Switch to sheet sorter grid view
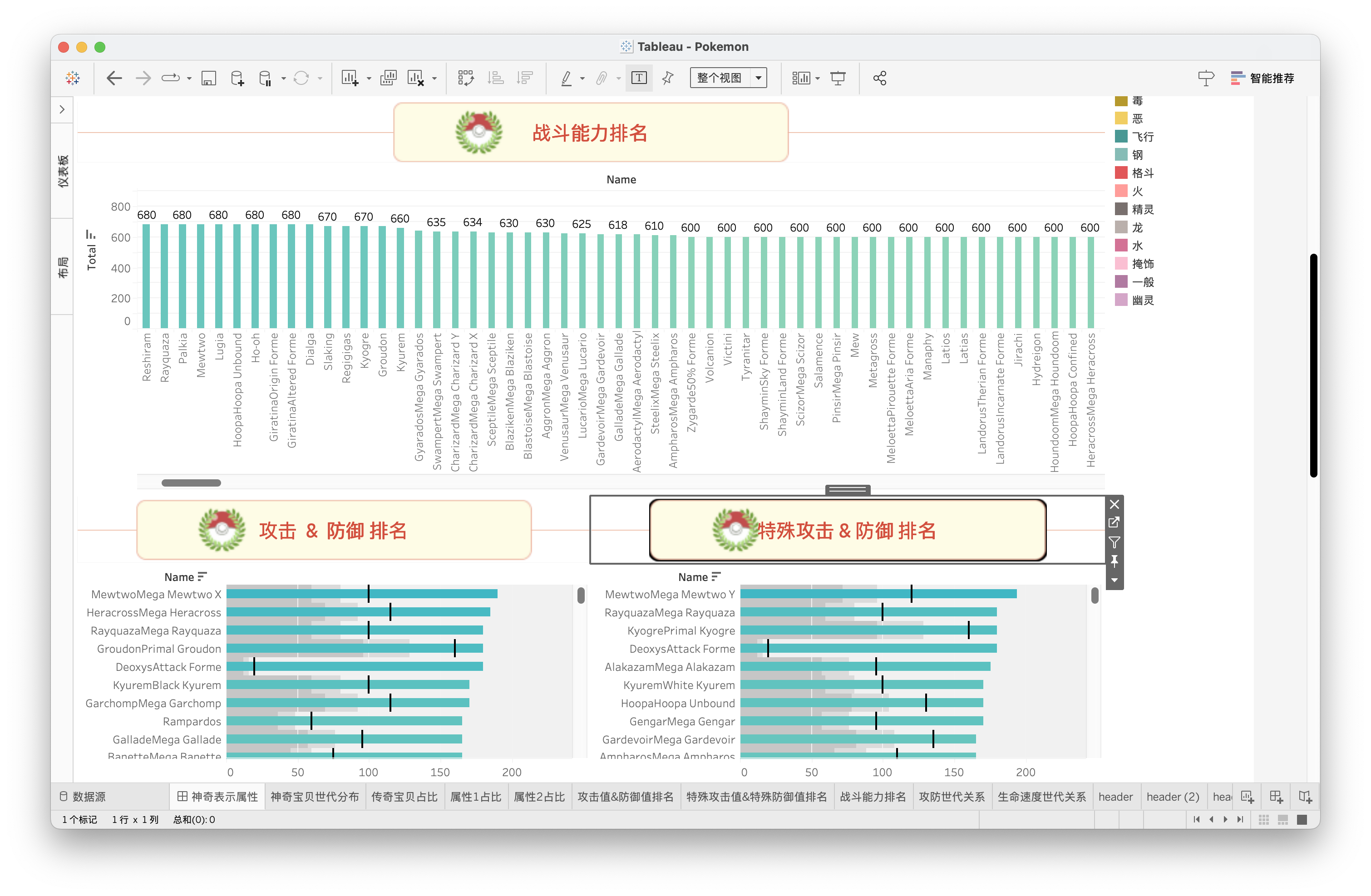This screenshot has width=1371, height=896. point(1264,819)
